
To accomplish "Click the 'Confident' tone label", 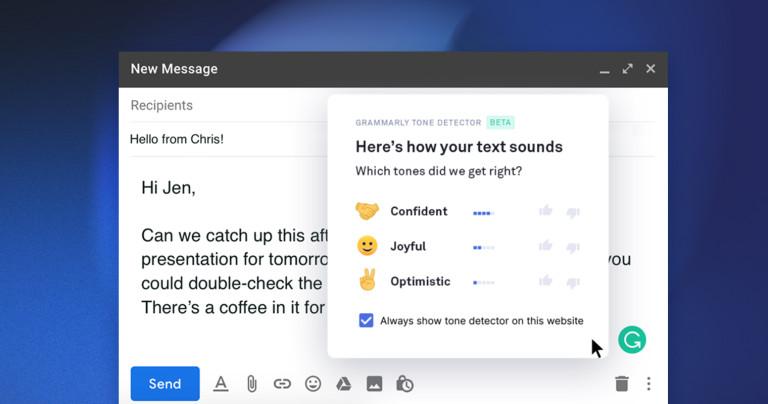I will pos(419,211).
